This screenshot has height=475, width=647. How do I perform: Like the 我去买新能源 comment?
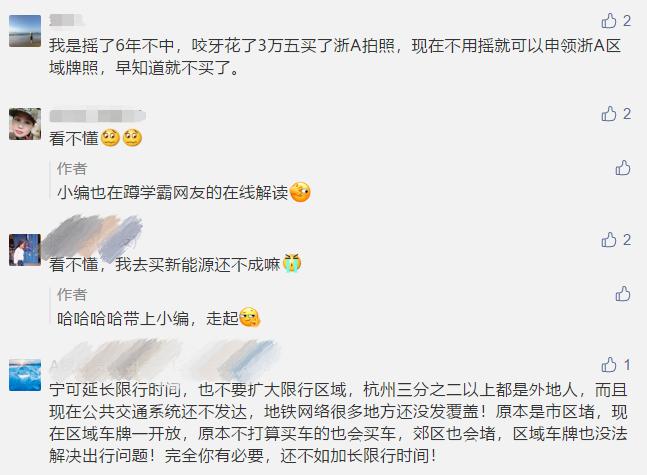click(x=616, y=239)
